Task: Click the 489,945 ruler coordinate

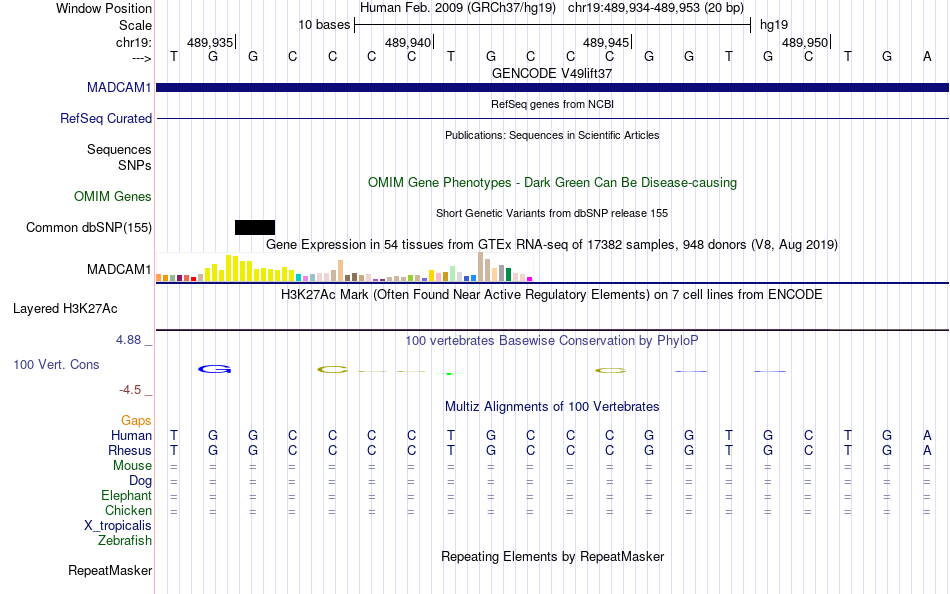Action: point(606,42)
